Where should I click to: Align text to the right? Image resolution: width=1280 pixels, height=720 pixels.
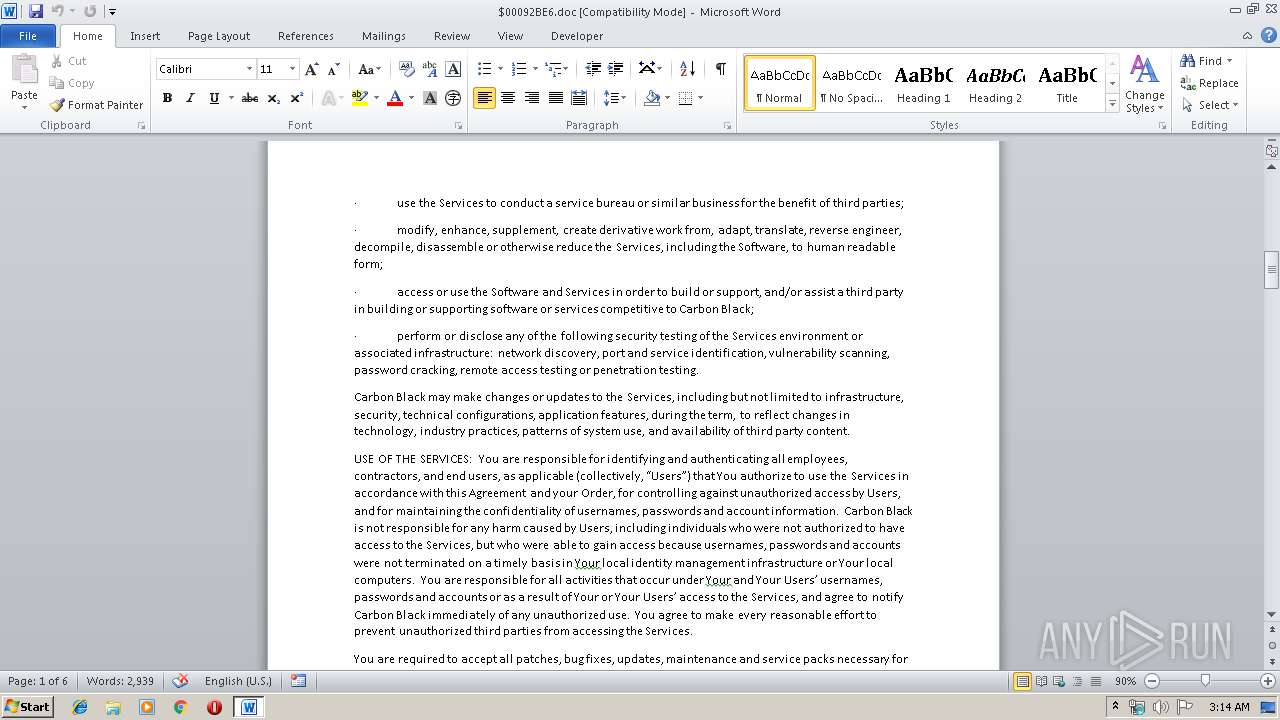tap(532, 98)
